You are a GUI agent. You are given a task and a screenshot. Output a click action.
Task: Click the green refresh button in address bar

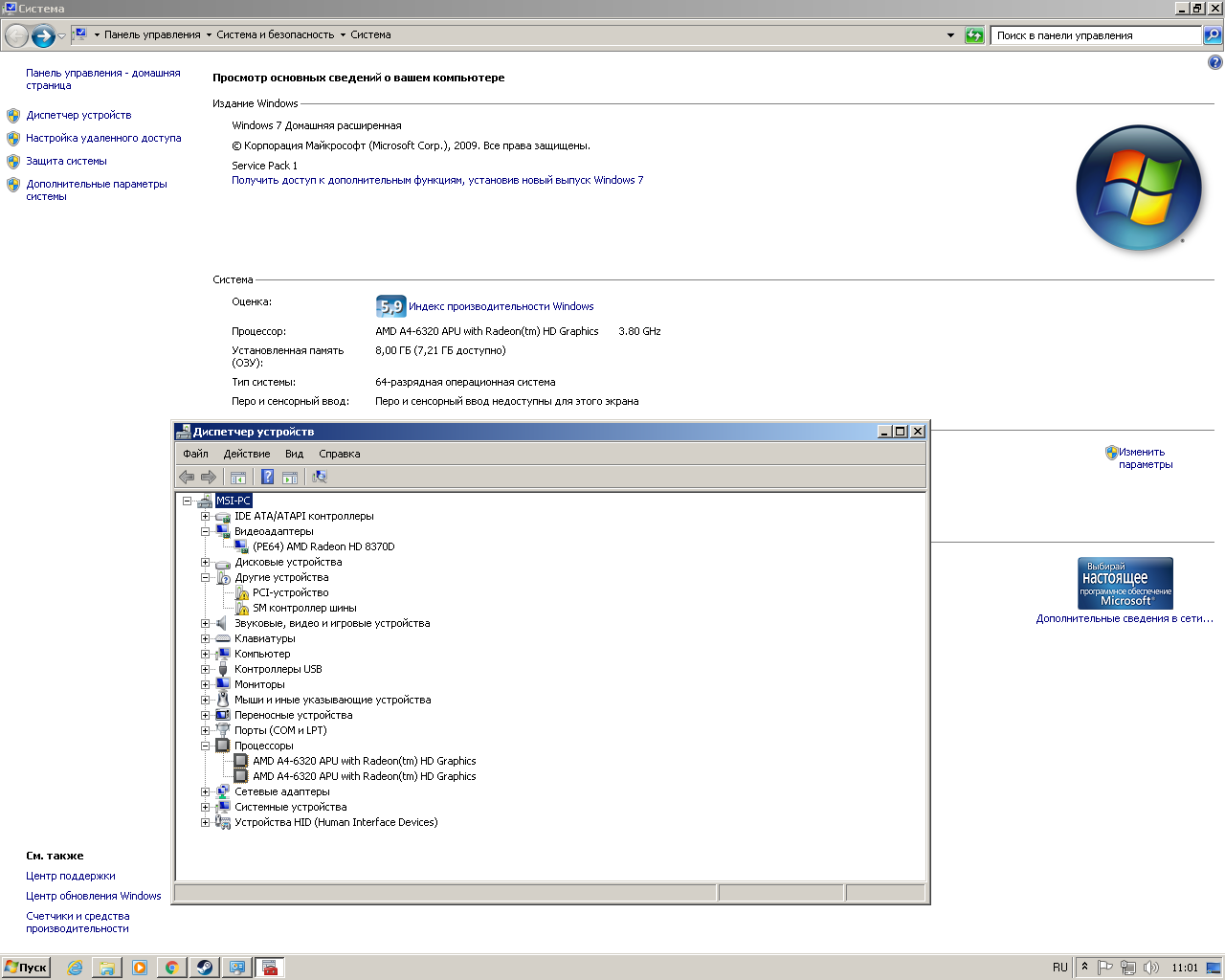974,35
